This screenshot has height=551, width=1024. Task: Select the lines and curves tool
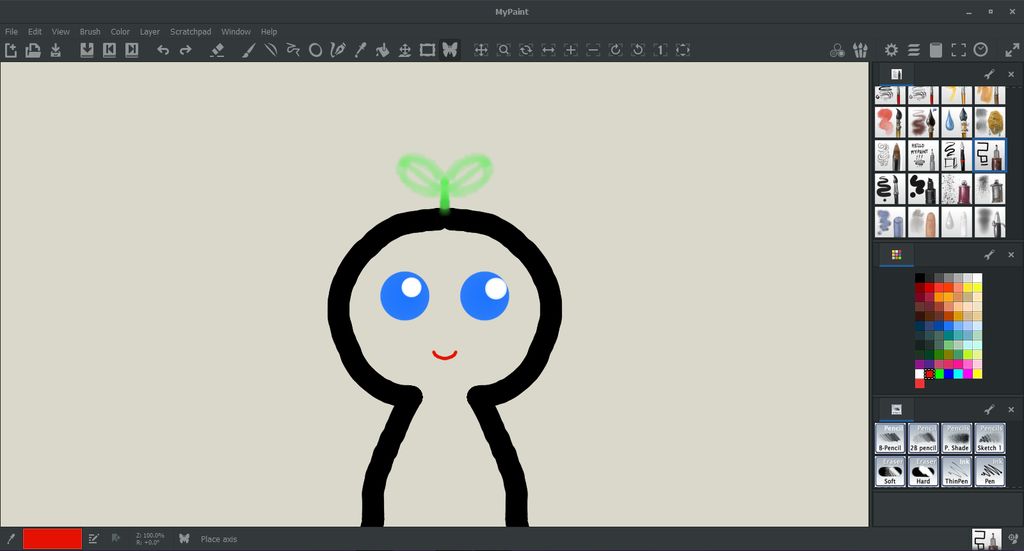pos(271,50)
